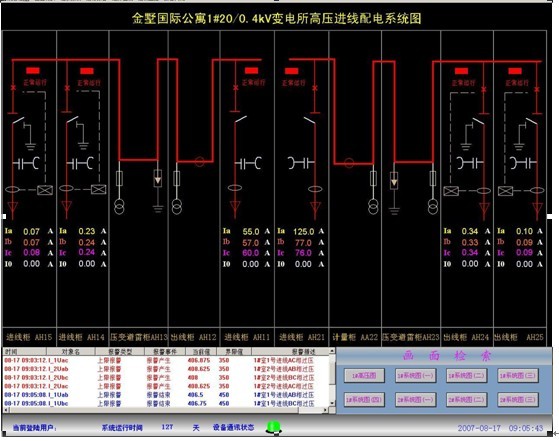Click the alarm list horizontal scroll-right arrow
559x441 pixels.
(325, 410)
